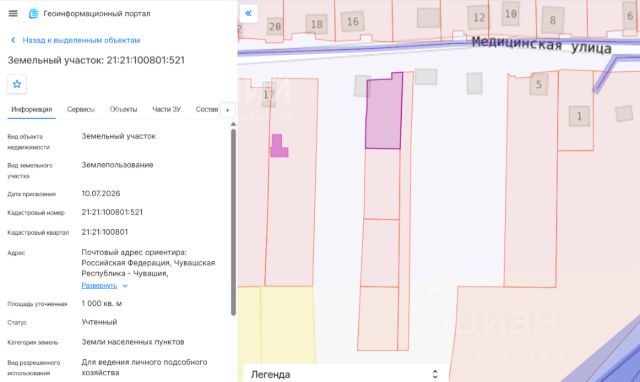
Task: Click Назад к выделенным объектам link
Action: (81, 40)
